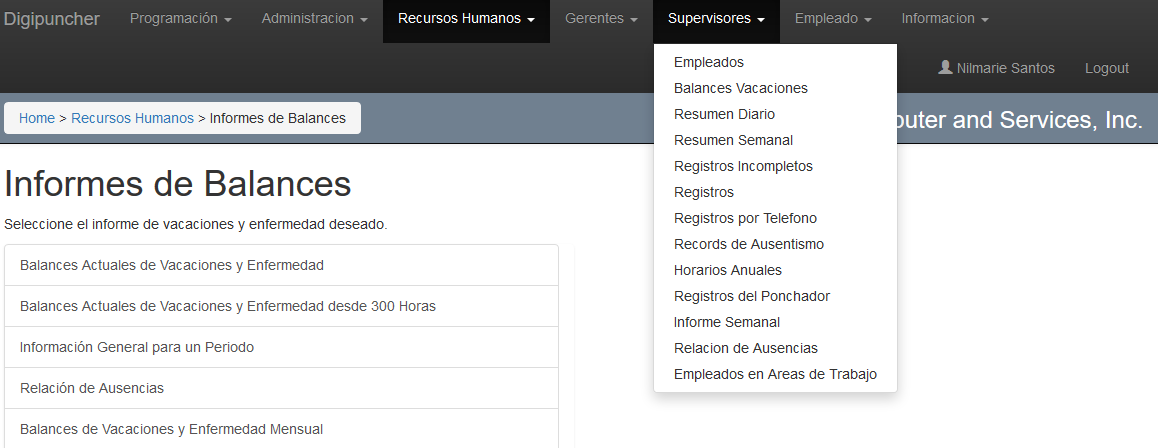The width and height of the screenshot is (1158, 448).
Task: Expand the Gerentes dropdown
Action: (x=601, y=19)
